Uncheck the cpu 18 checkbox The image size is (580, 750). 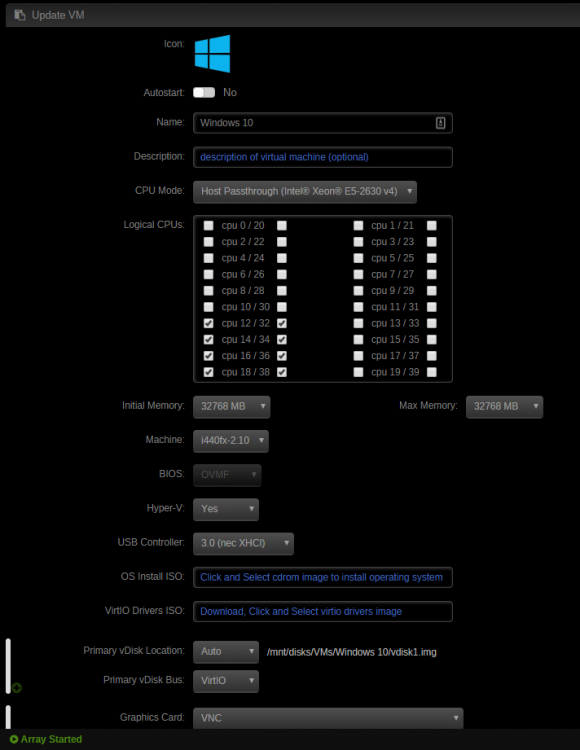208,372
